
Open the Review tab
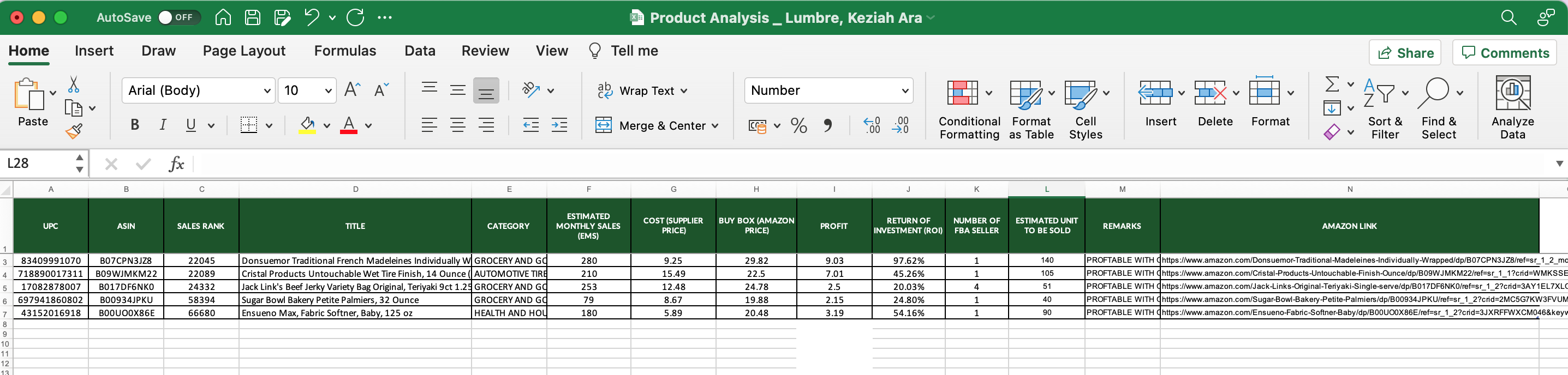485,51
